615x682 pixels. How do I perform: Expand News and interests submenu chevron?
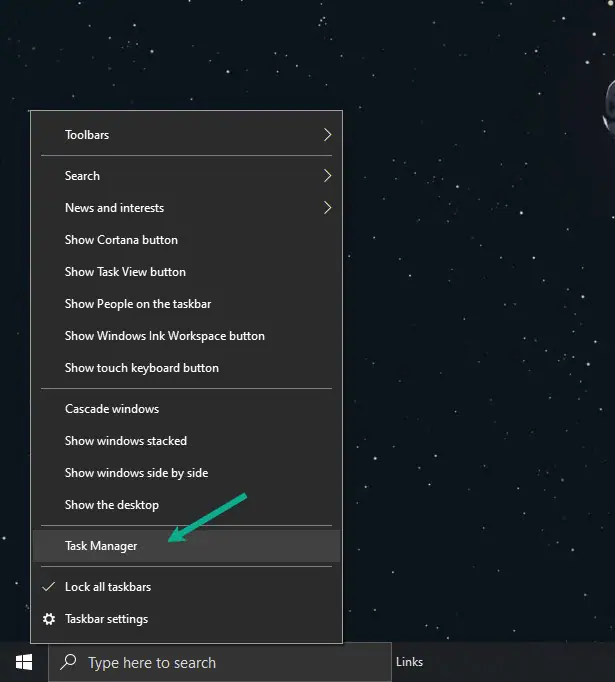coord(328,208)
